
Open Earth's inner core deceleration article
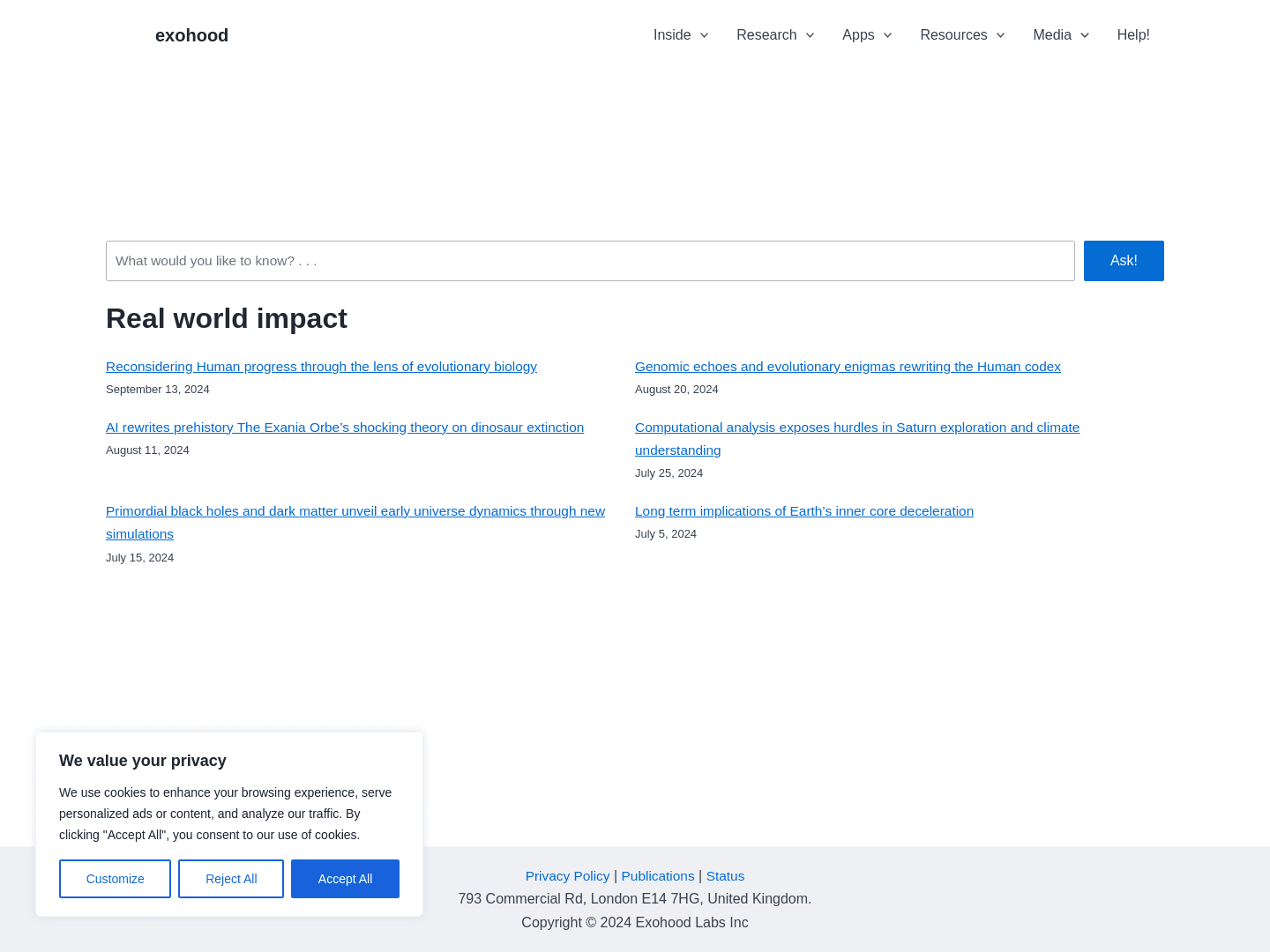point(804,511)
